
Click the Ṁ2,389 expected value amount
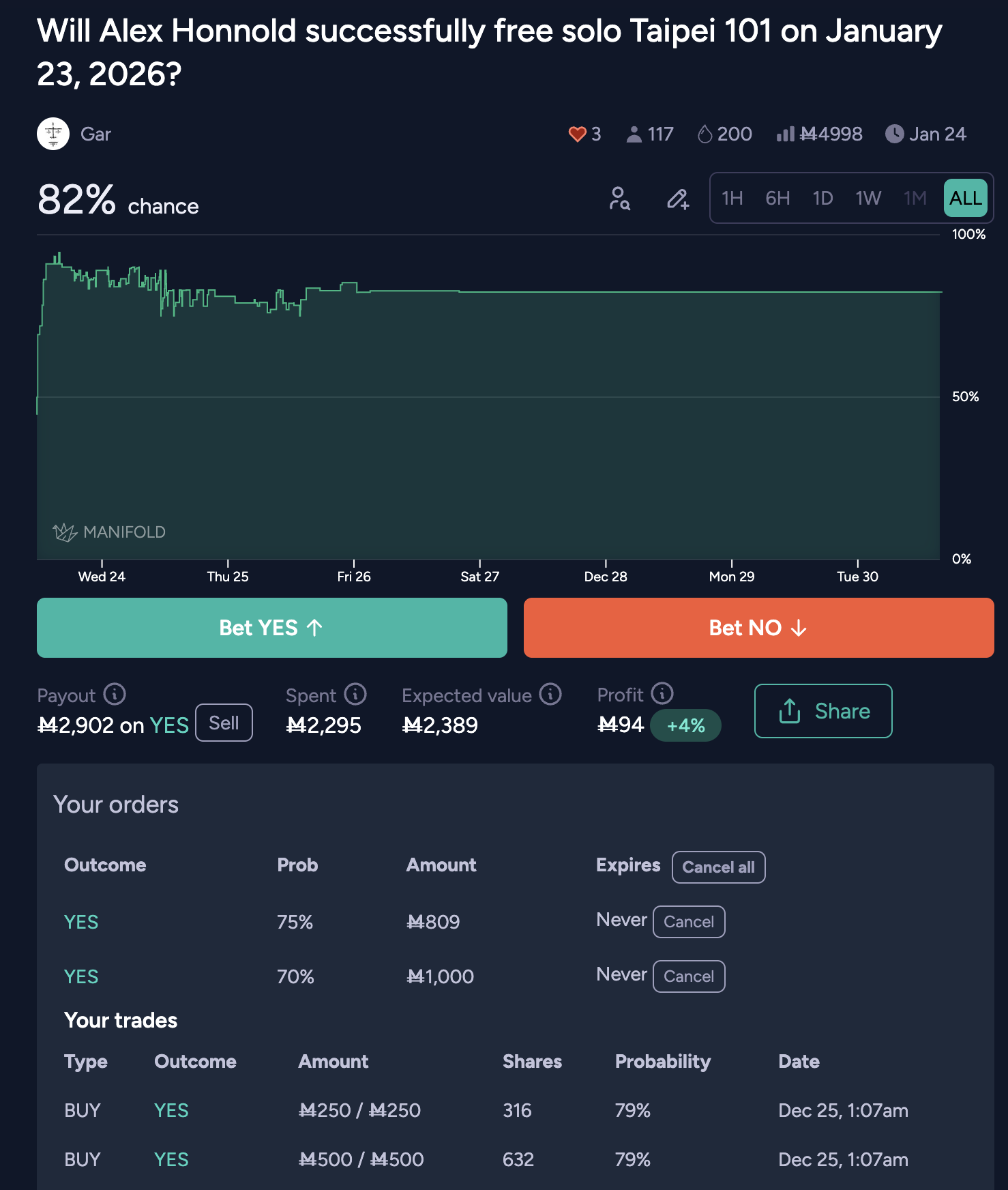pos(440,725)
